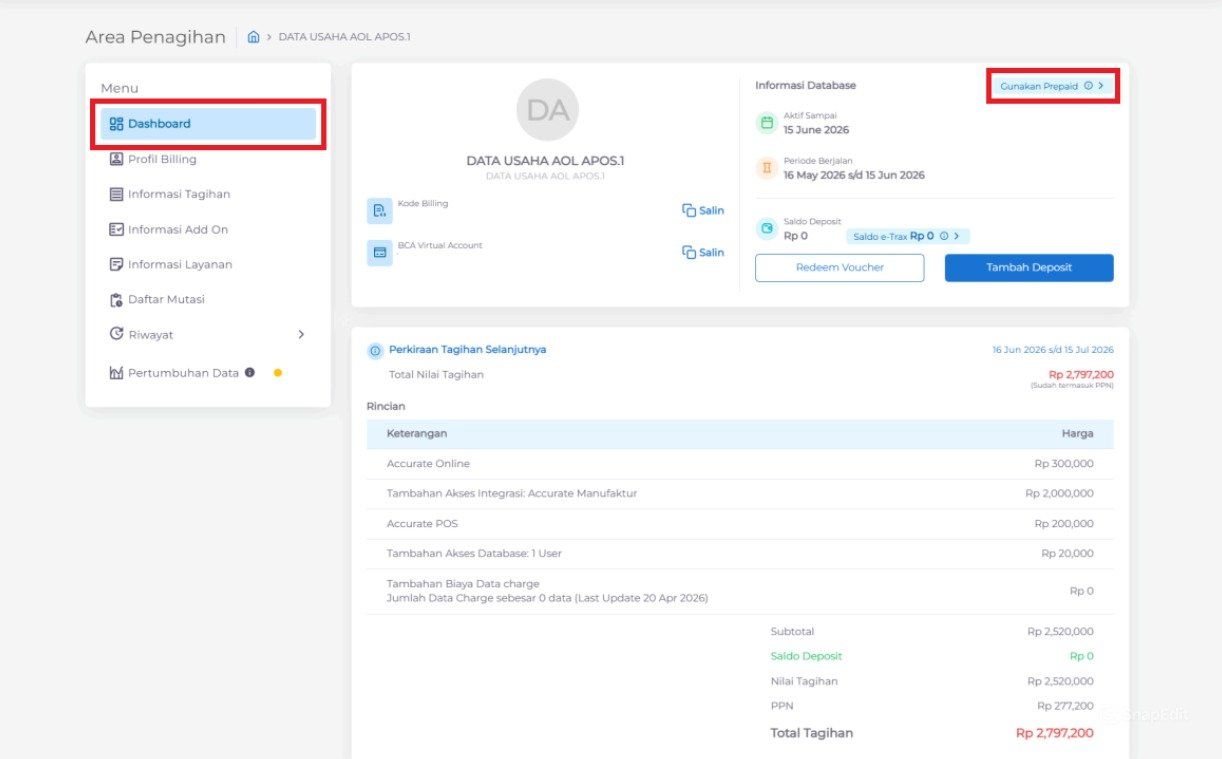Click the Accurate Online row

click(740, 464)
